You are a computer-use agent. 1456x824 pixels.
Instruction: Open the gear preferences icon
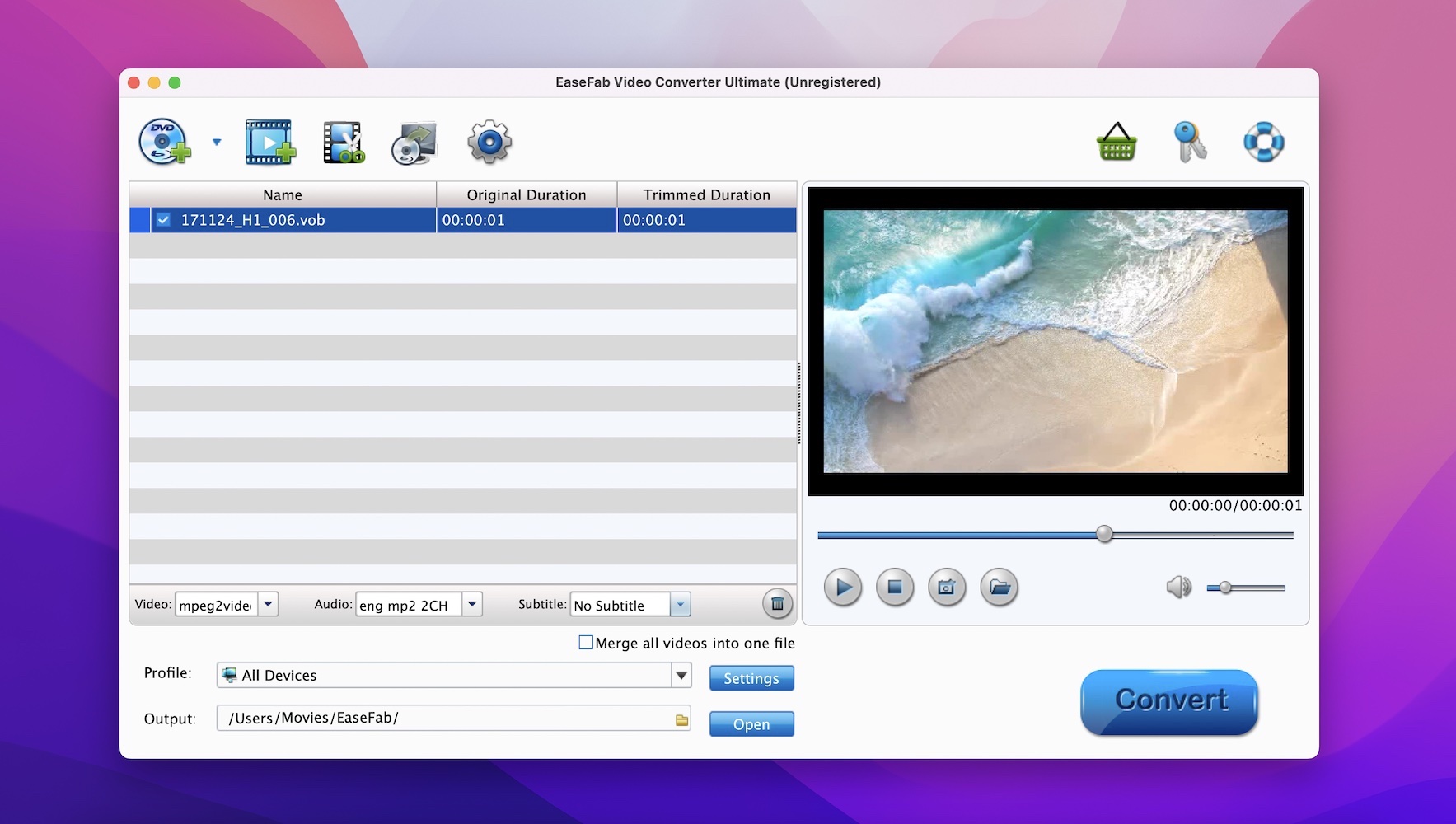tap(489, 142)
